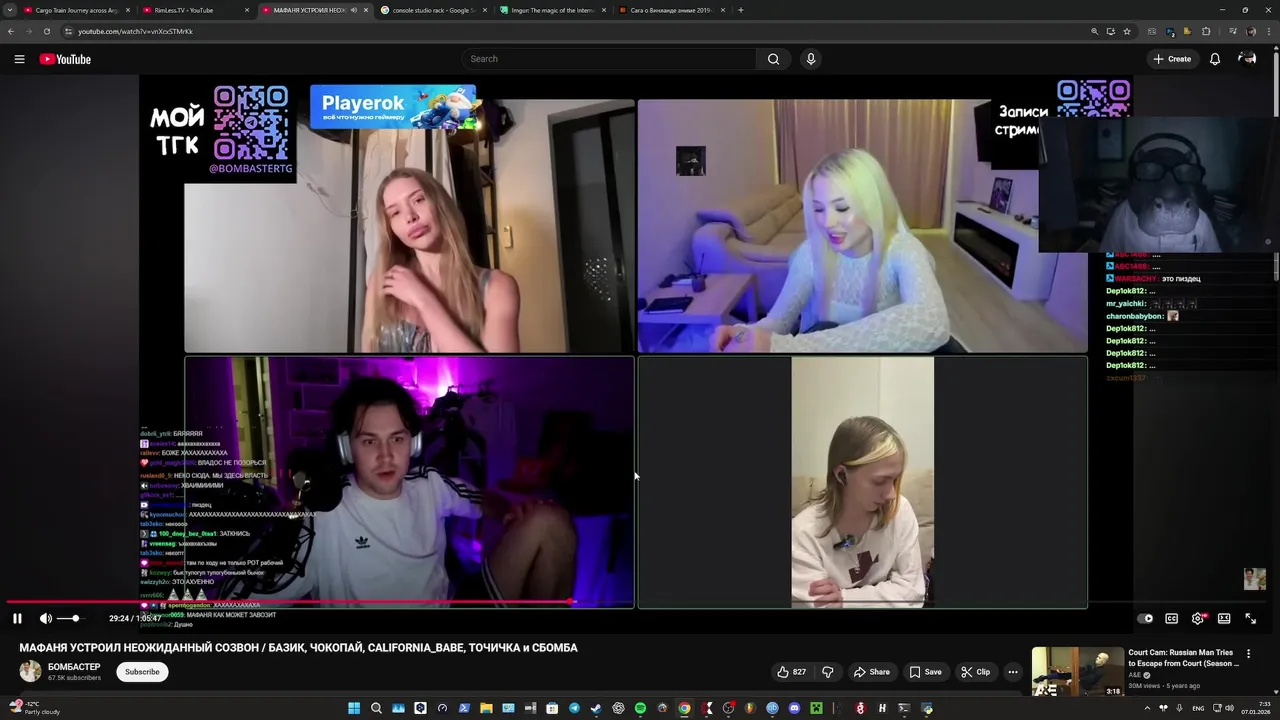Open a new browser tab
This screenshot has height=720, width=1280.
[x=740, y=10]
